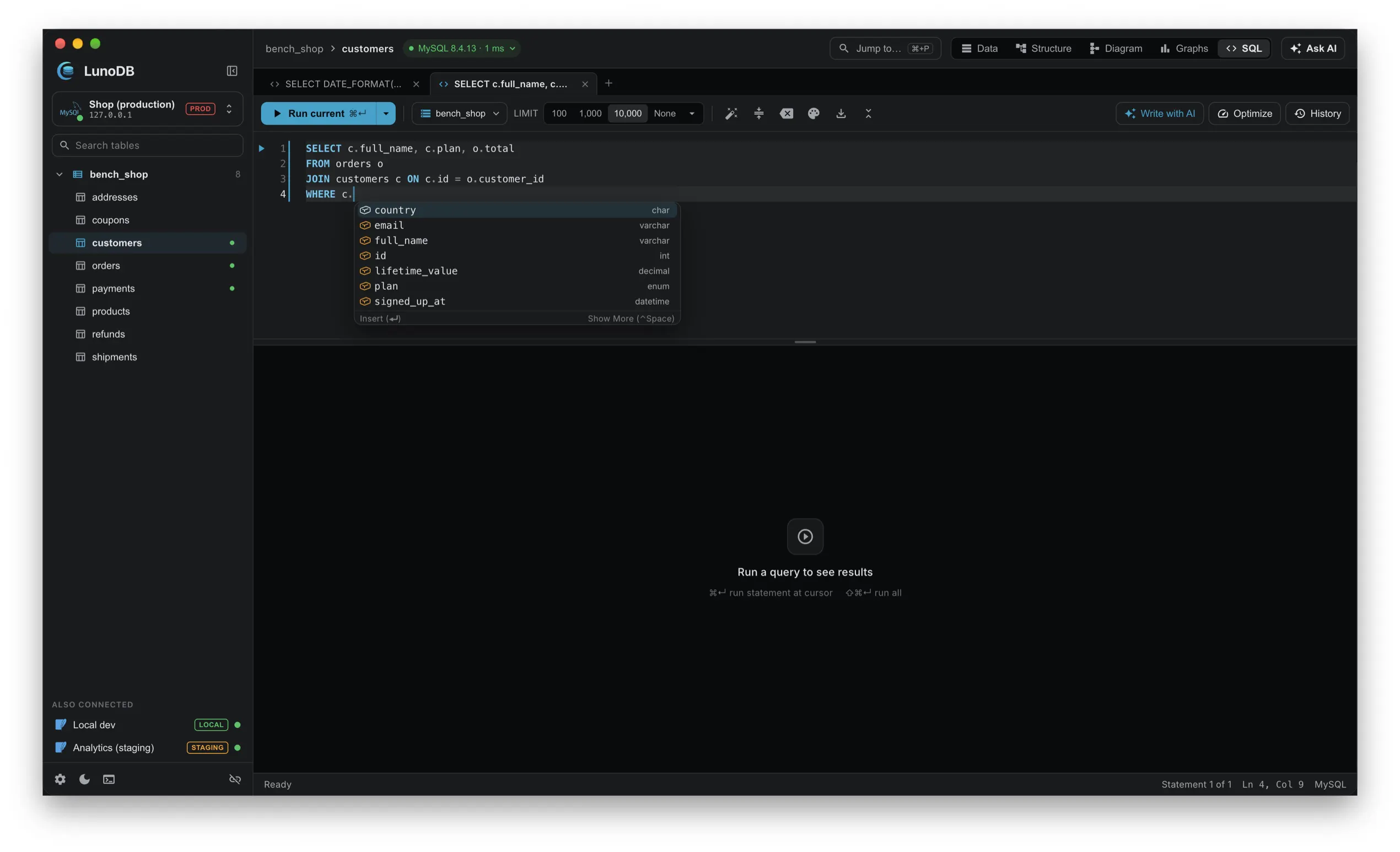
Task: Click the Jump to search box
Action: (885, 48)
